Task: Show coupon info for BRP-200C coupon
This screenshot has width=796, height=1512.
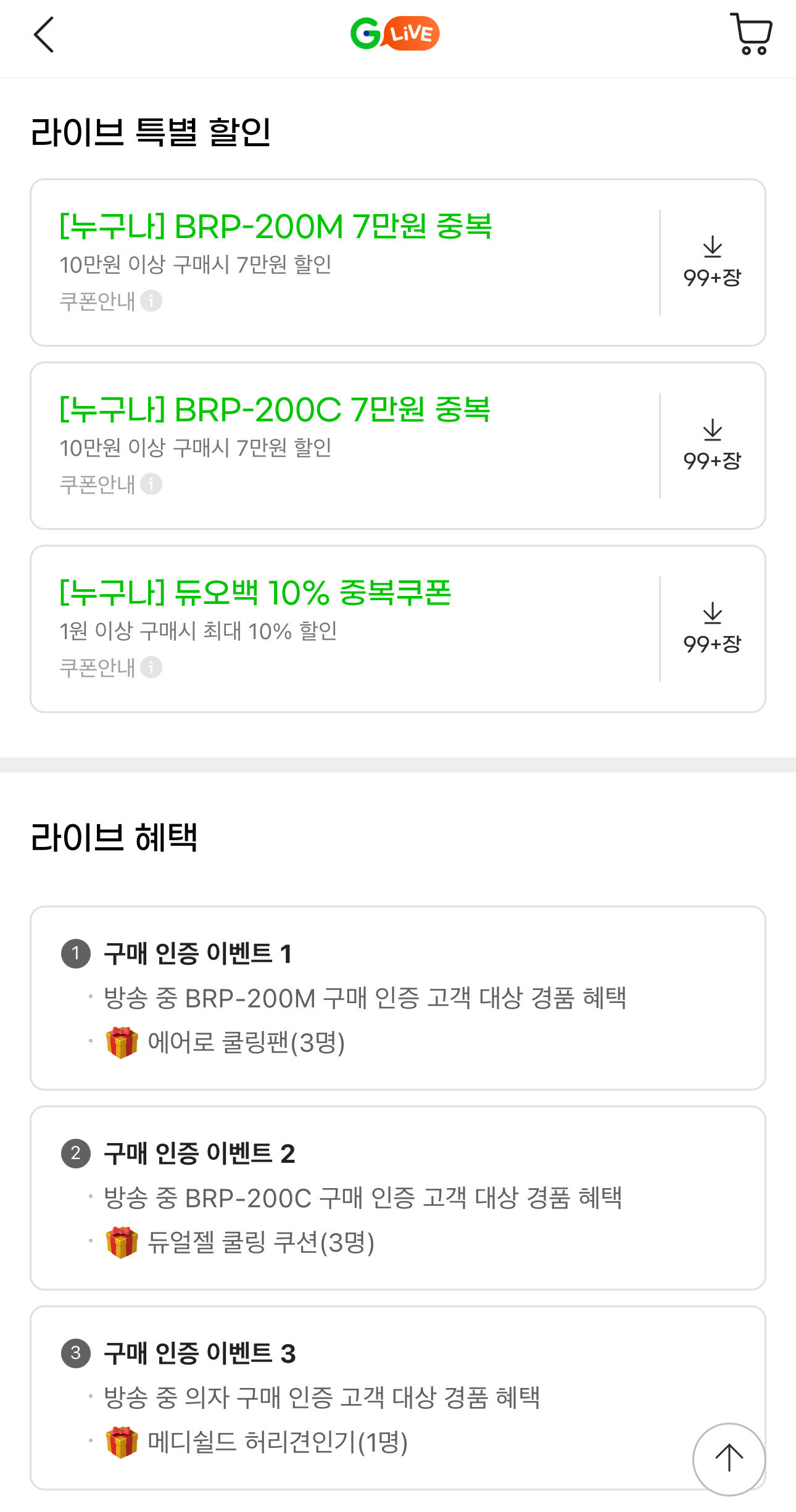Action: click(x=151, y=484)
